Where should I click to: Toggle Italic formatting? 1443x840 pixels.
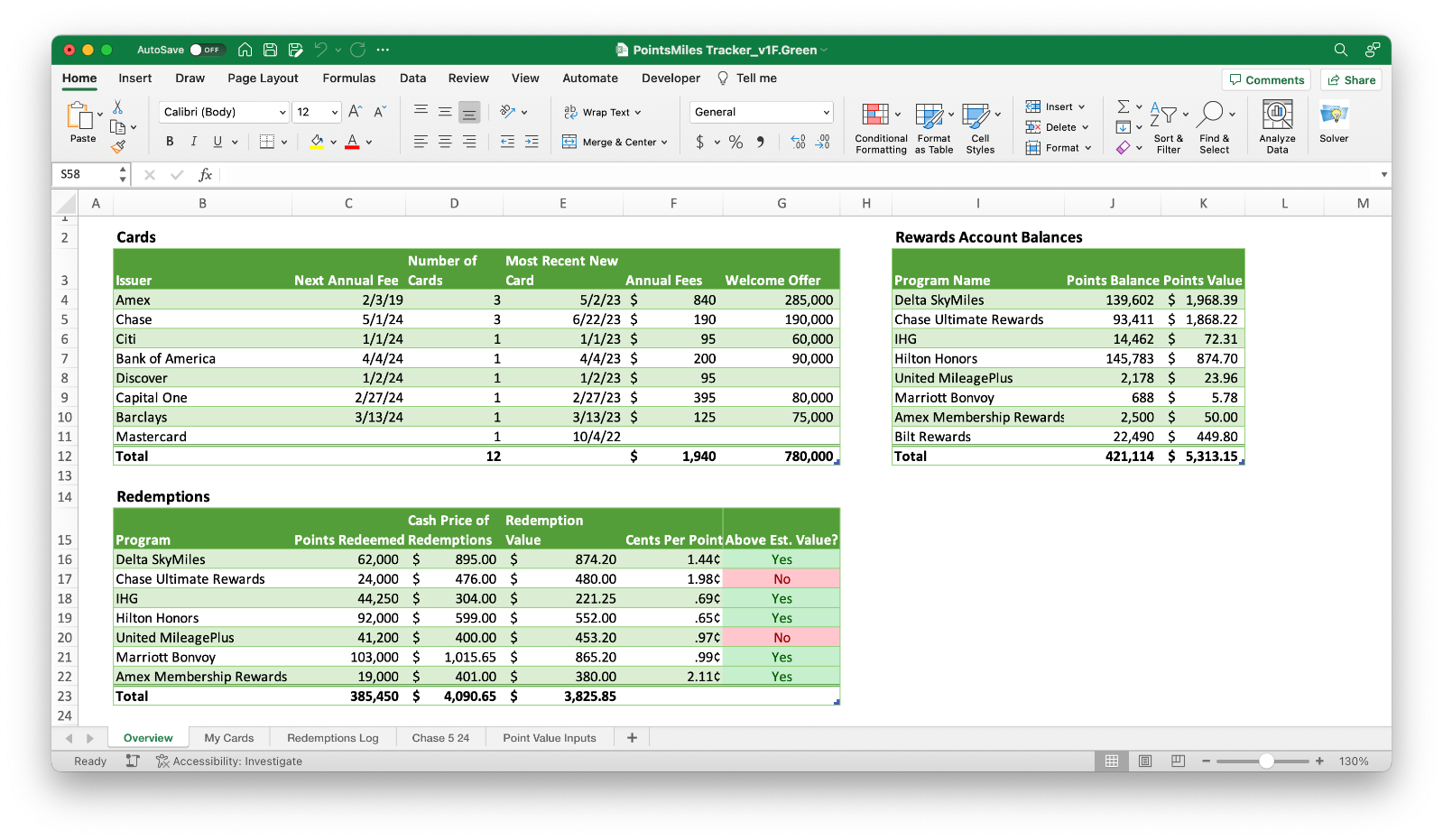193,142
